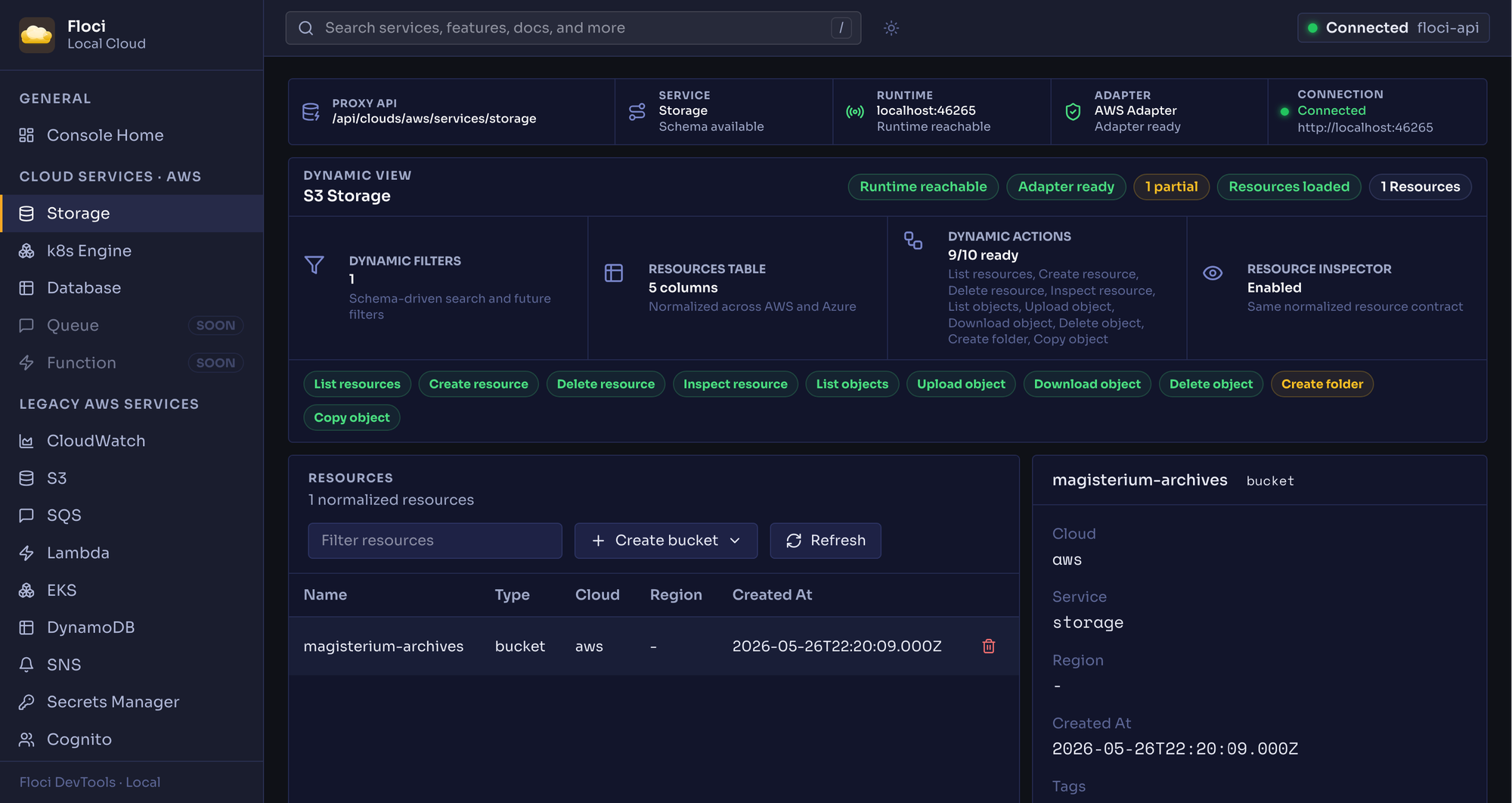1512x803 pixels.
Task: Click the Cognito users icon
Action: pos(26,739)
